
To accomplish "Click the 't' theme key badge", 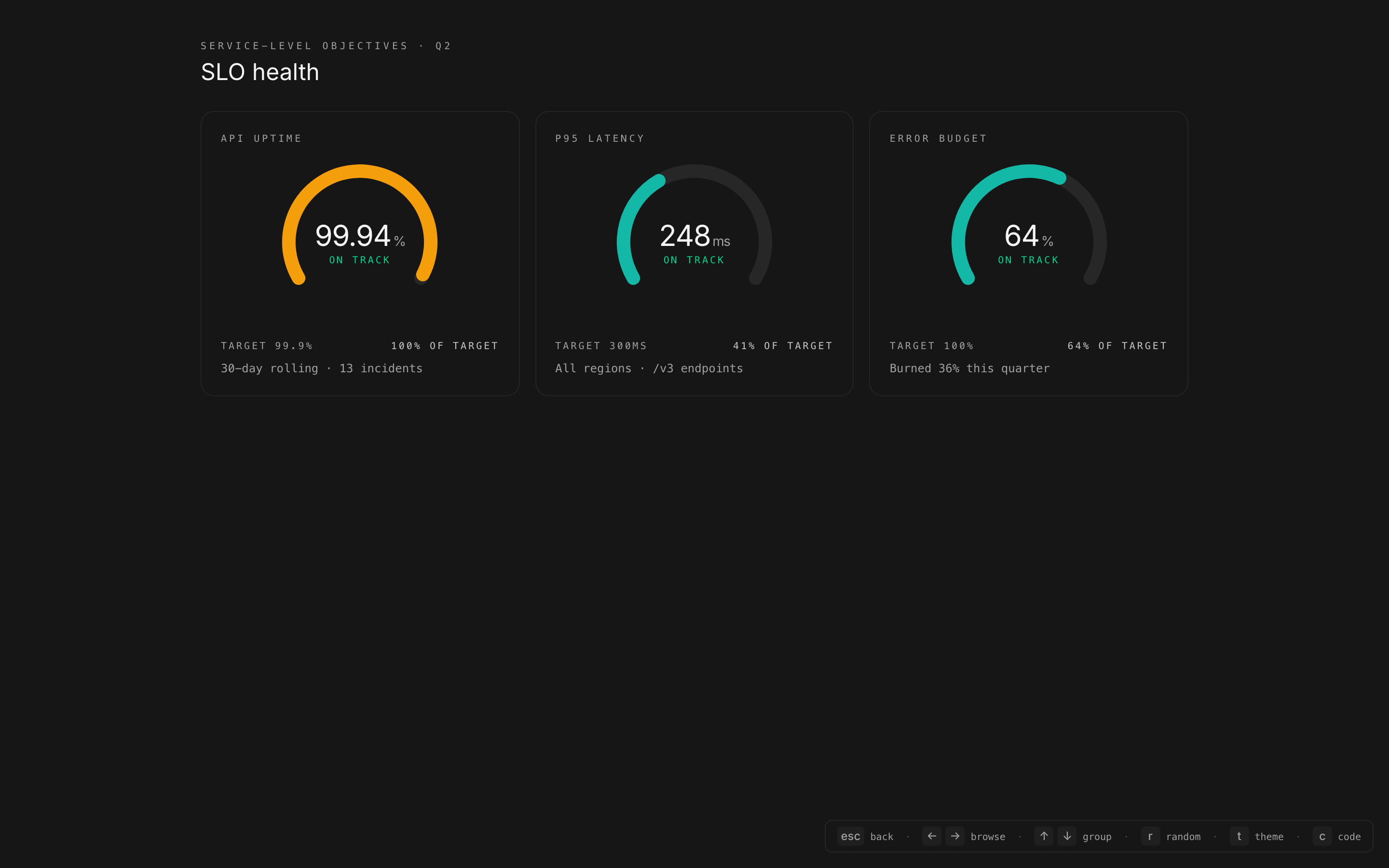I will point(1239,836).
